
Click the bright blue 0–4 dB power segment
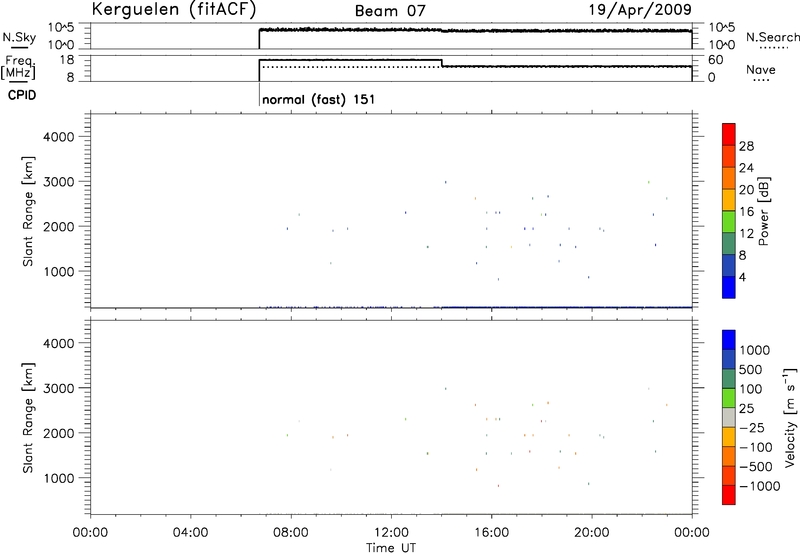point(729,287)
